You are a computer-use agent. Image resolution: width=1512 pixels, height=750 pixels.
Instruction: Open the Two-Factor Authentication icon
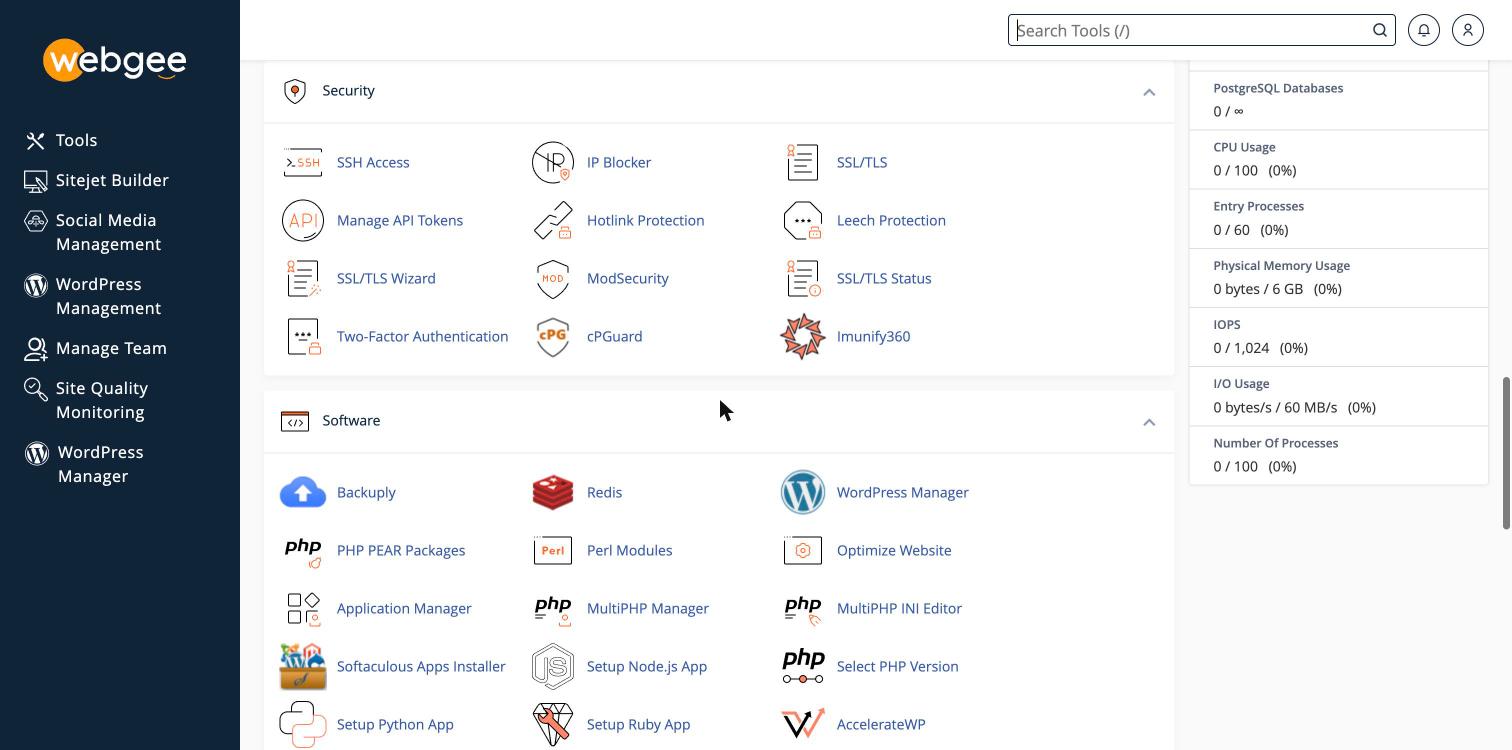pos(303,336)
